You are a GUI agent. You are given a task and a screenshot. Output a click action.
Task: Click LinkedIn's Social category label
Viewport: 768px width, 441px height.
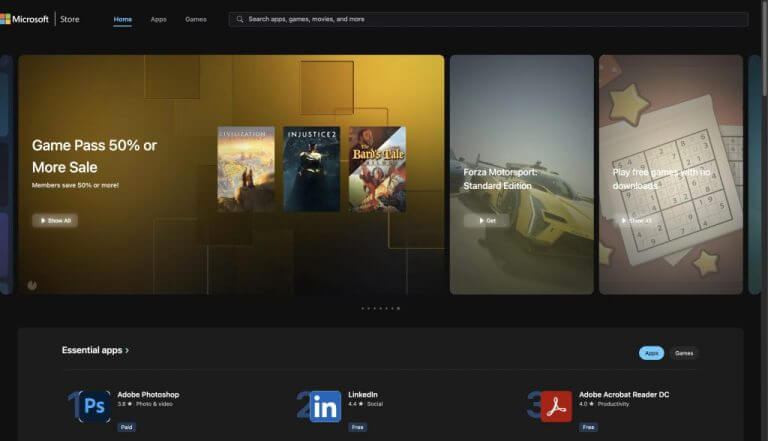coord(375,404)
